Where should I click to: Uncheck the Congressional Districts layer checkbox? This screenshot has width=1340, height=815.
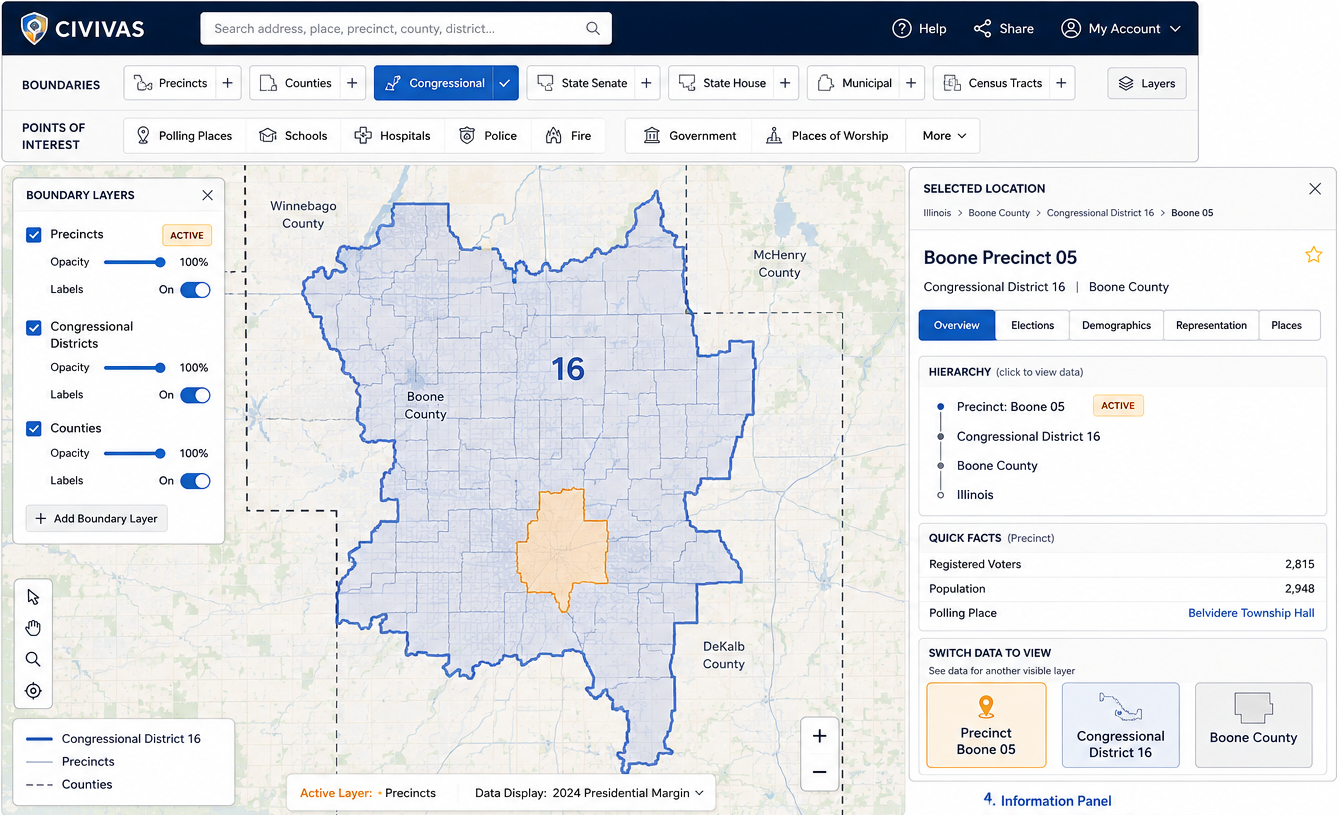pos(34,327)
